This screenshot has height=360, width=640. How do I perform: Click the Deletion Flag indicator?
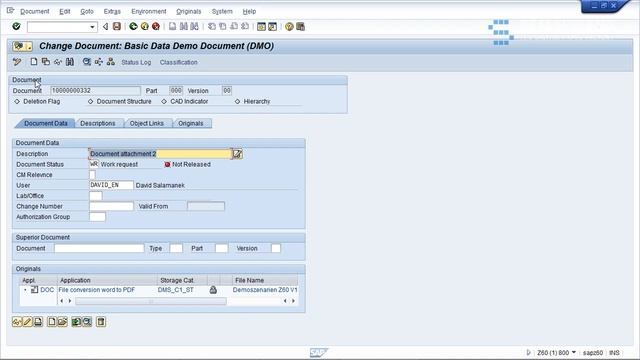[x=17, y=101]
